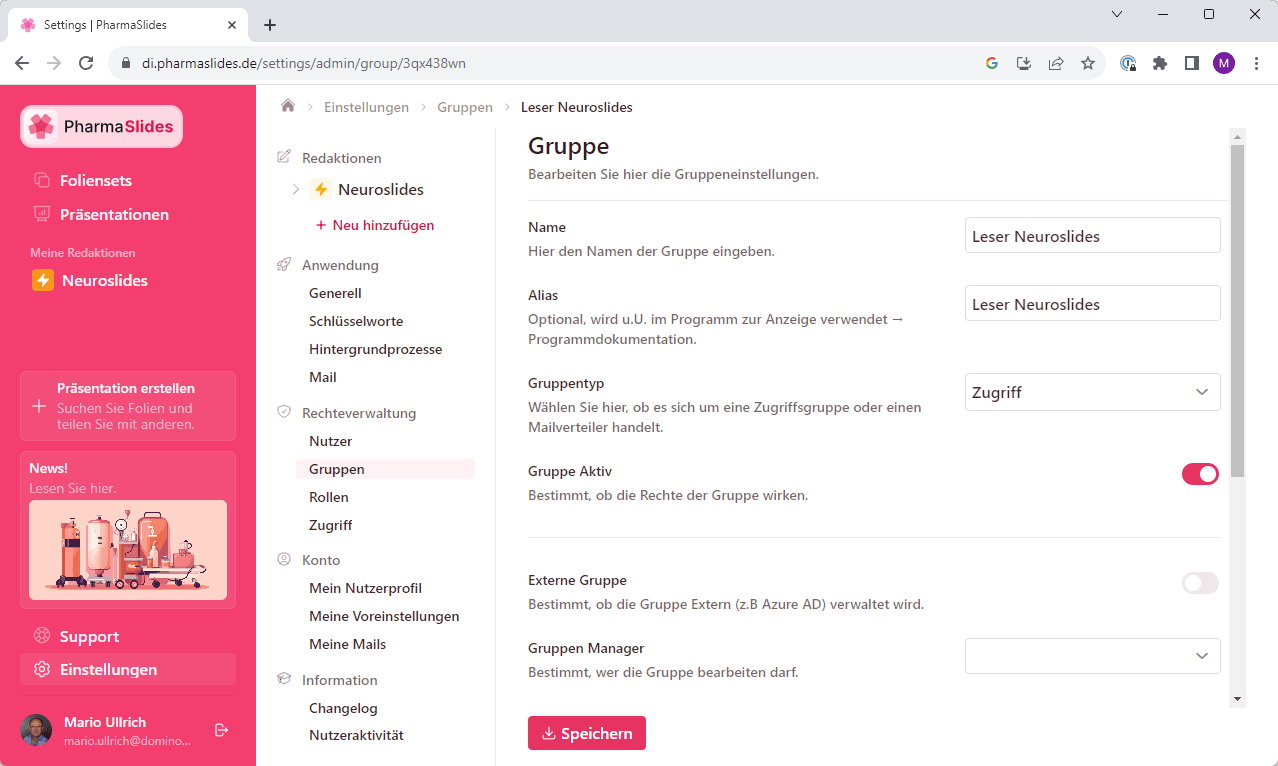Click the Neuroslides lightning icon in left sidebar

(x=43, y=281)
